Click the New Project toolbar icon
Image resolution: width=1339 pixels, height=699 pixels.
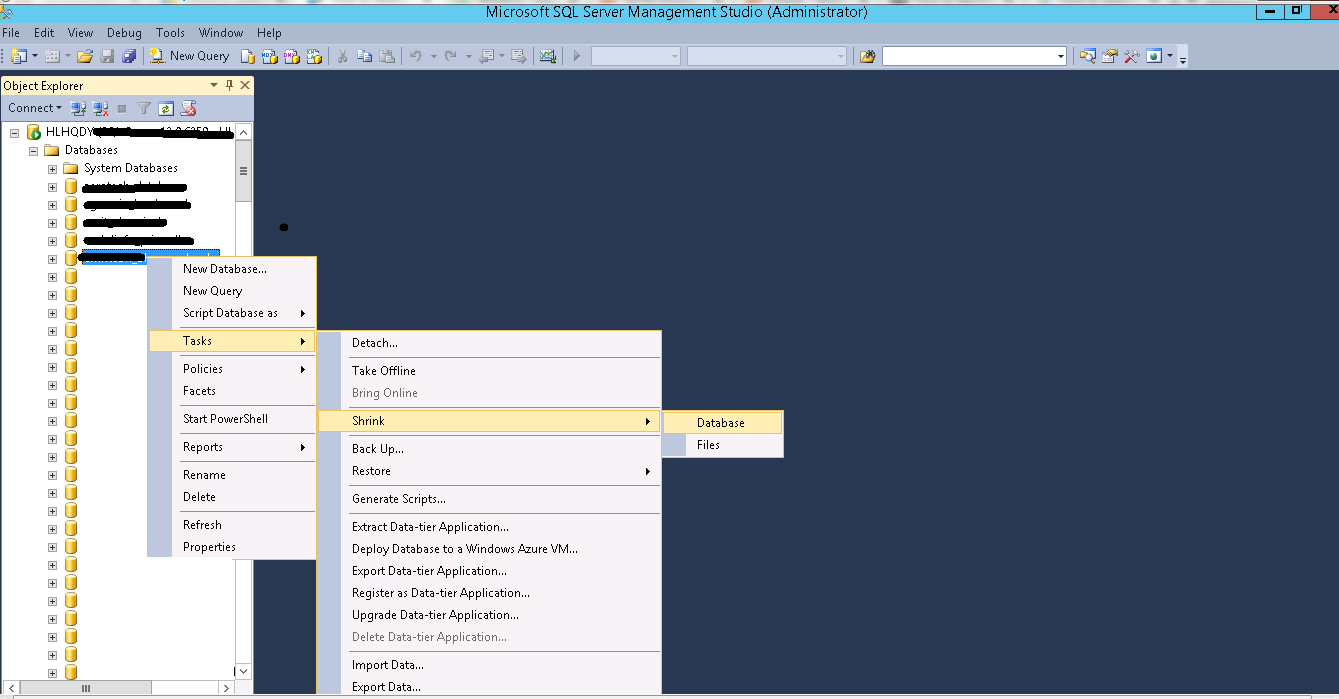[19, 56]
